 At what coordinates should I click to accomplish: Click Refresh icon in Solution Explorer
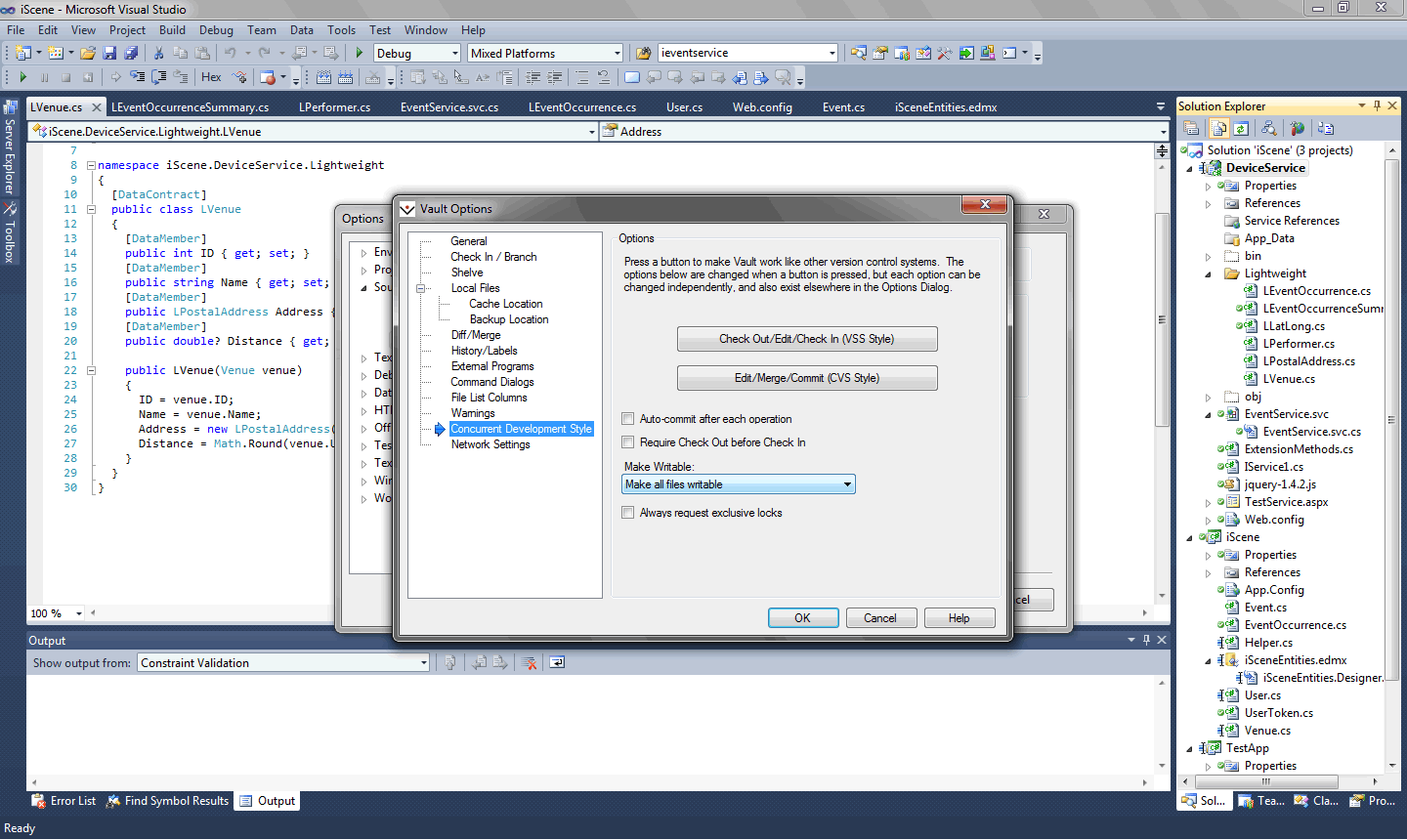click(1241, 128)
